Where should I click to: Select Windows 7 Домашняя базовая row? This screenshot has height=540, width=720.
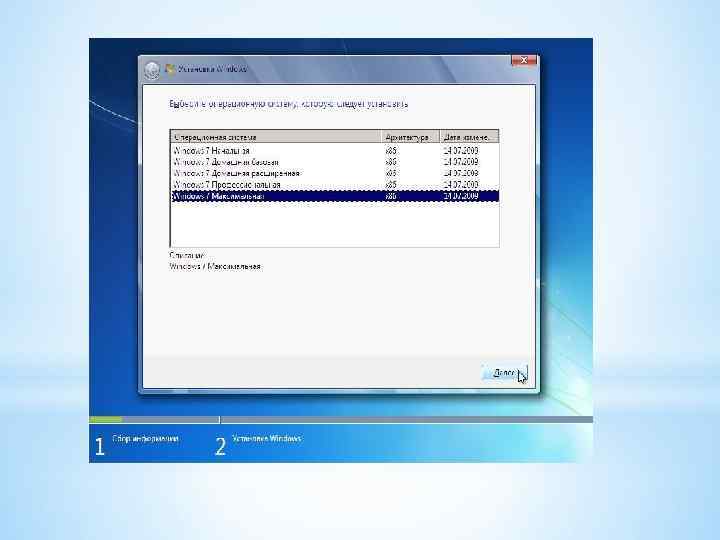pyautogui.click(x=335, y=162)
